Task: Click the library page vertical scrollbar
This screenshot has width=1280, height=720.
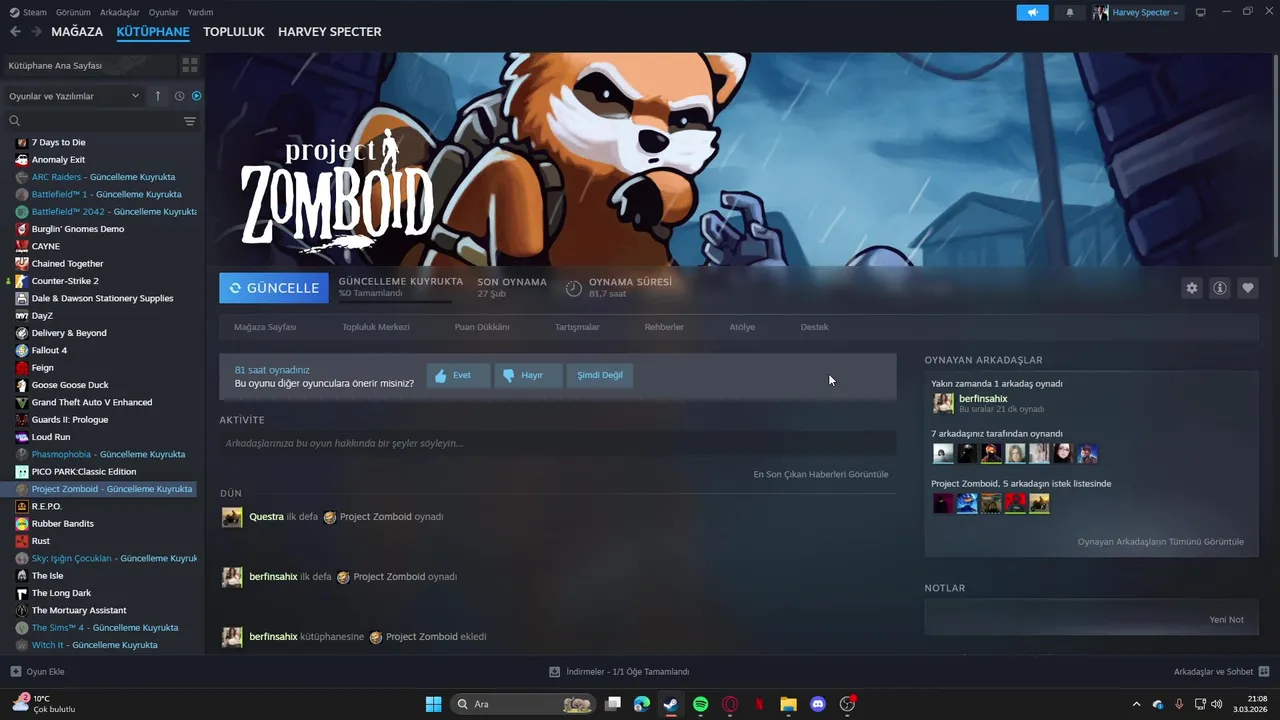Action: pyautogui.click(x=1275, y=158)
